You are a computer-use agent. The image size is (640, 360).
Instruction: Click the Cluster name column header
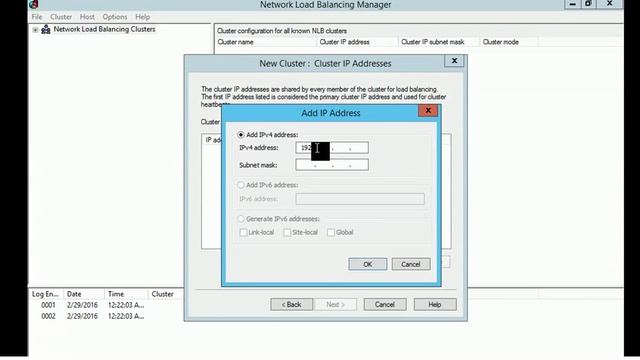point(265,42)
